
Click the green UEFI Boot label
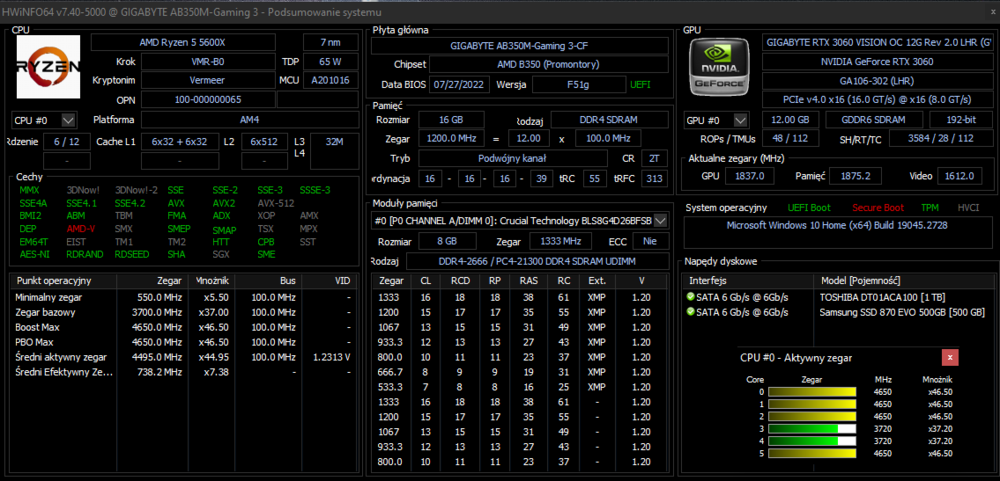click(x=809, y=208)
